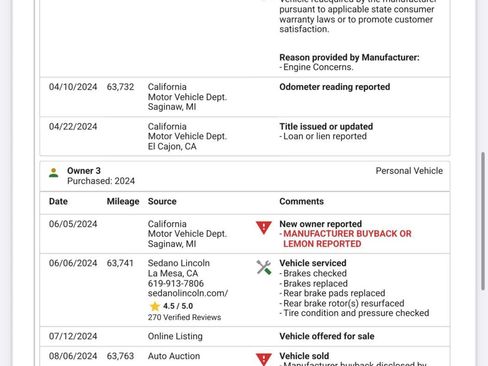Click the Mileage column header
Viewport: 488px width, 366px height.
[x=123, y=201]
